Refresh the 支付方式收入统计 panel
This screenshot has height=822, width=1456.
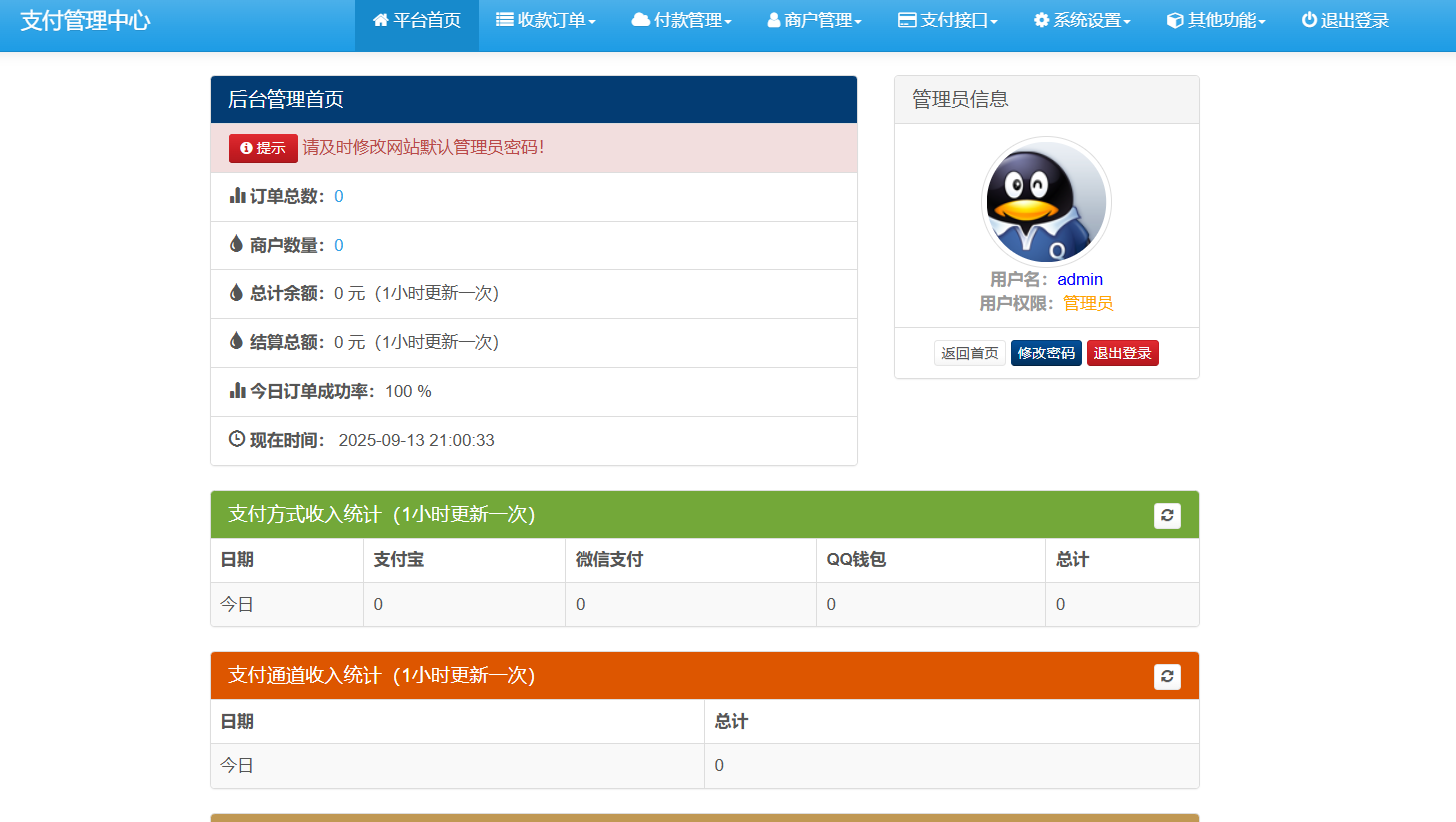click(x=1167, y=515)
